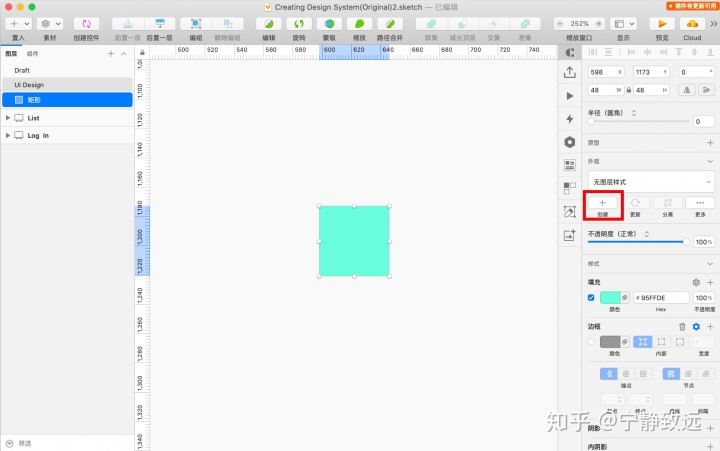Click the 差集 difference icon
Image resolution: width=720 pixels, height=451 pixels.
coord(525,24)
